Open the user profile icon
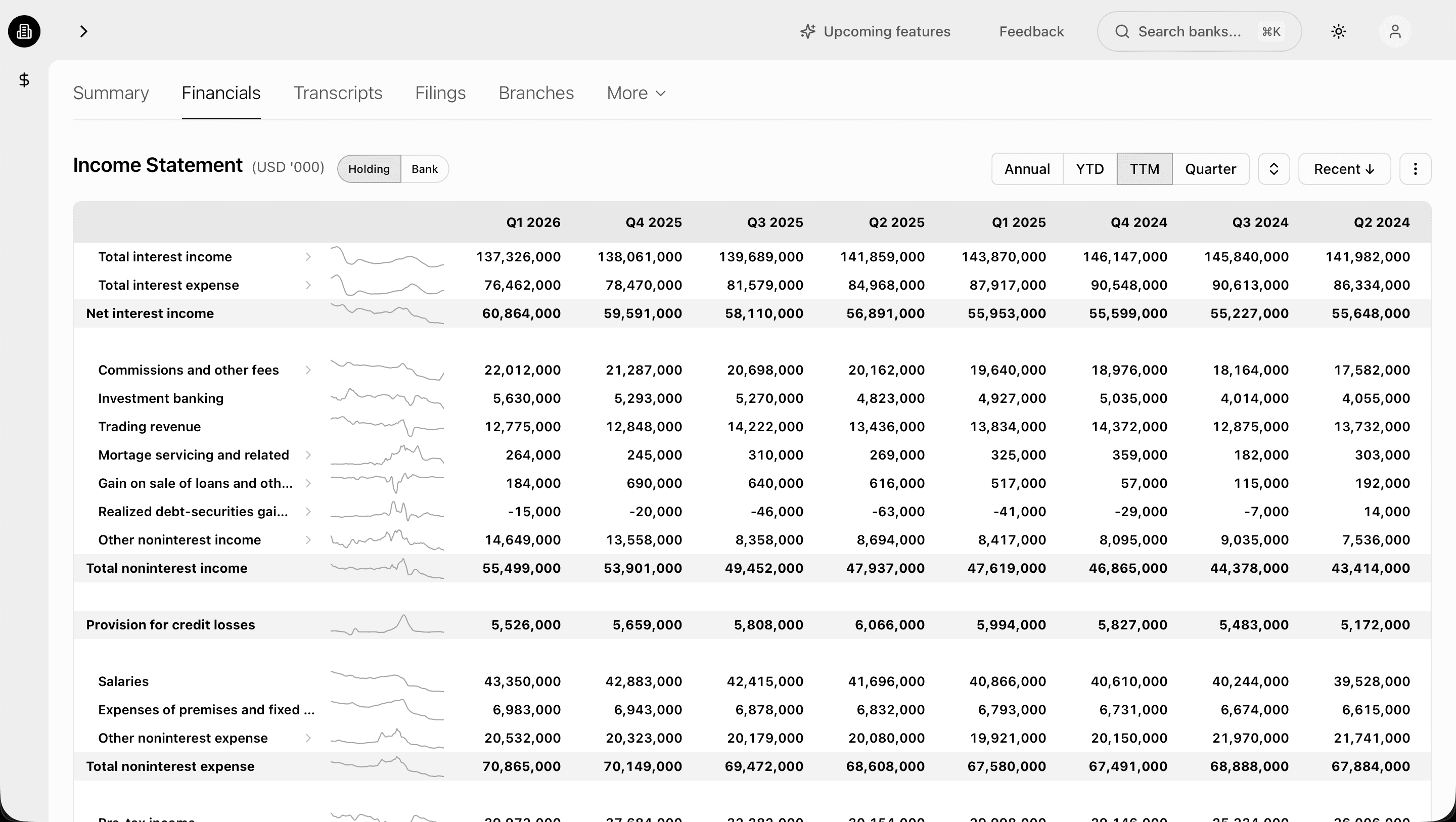Viewport: 1456px width, 822px height. point(1395,31)
